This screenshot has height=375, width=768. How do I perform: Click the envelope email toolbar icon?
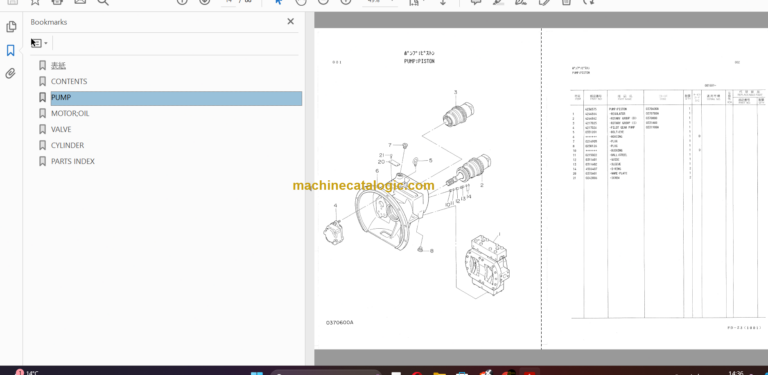80,2
